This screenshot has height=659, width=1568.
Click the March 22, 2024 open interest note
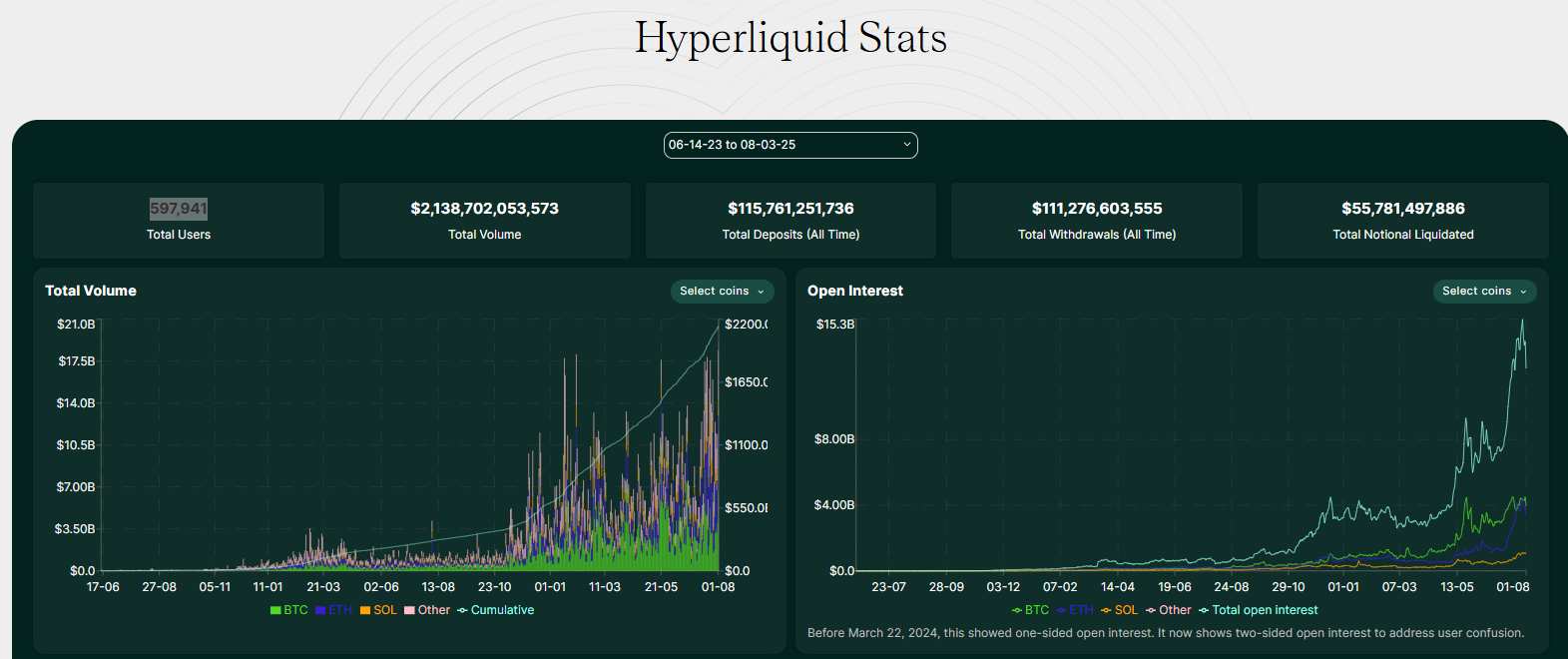click(1166, 633)
